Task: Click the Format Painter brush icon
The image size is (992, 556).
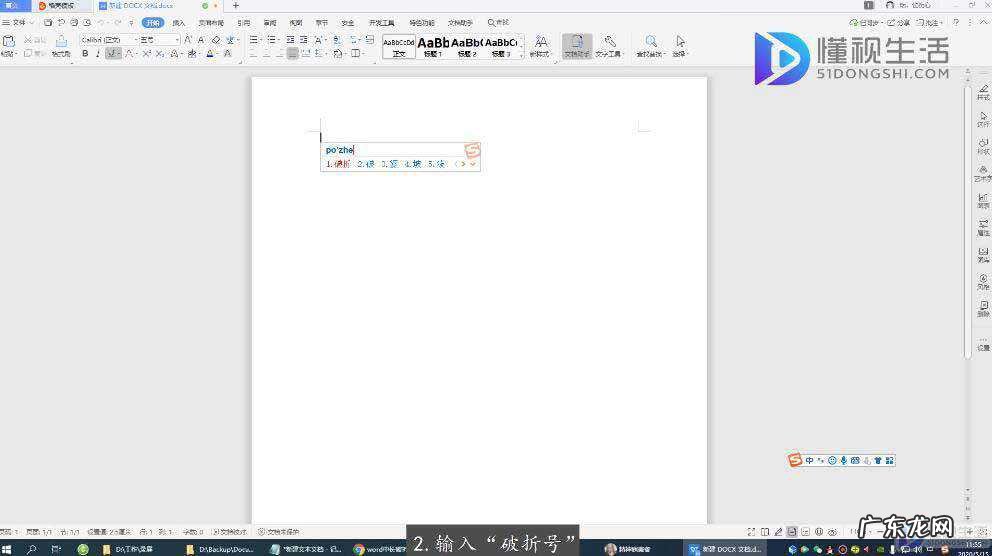Action: pos(61,41)
